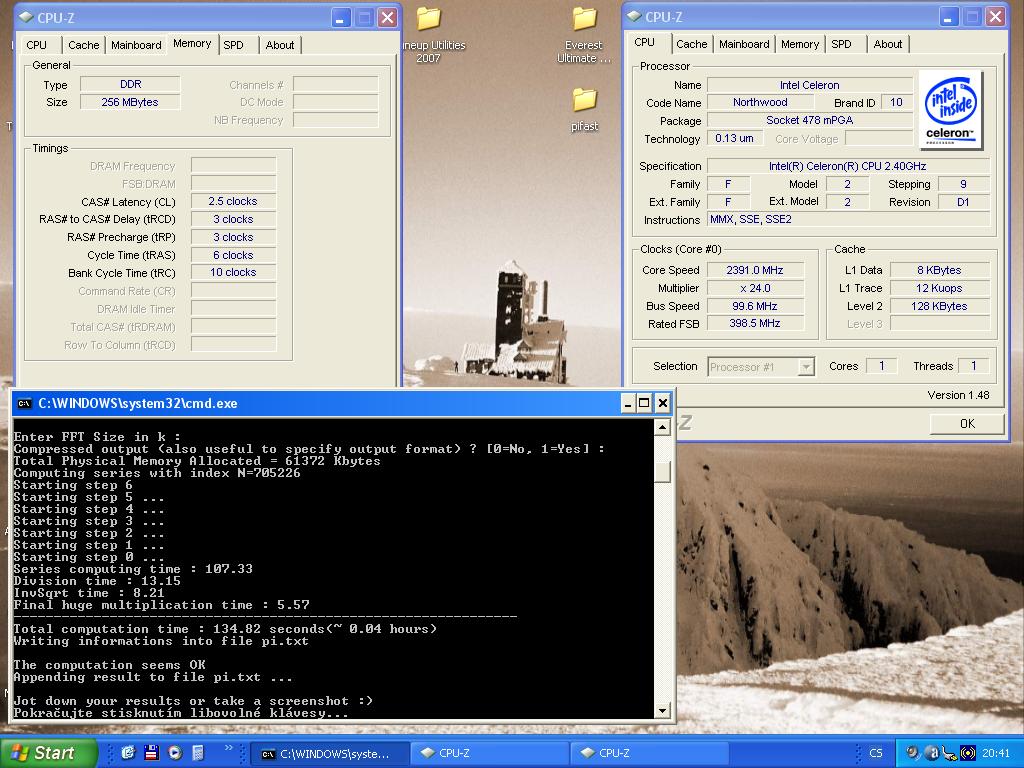This screenshot has height=768, width=1024.
Task: Launch the first quick launch browser icon
Action: pyautogui.click(x=128, y=753)
